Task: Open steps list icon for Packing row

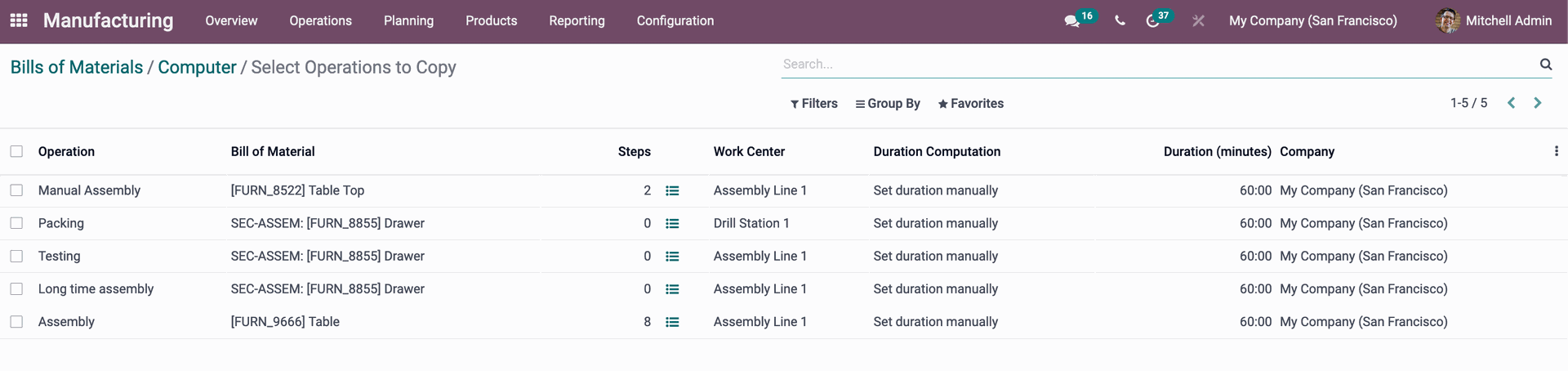Action: coord(672,223)
